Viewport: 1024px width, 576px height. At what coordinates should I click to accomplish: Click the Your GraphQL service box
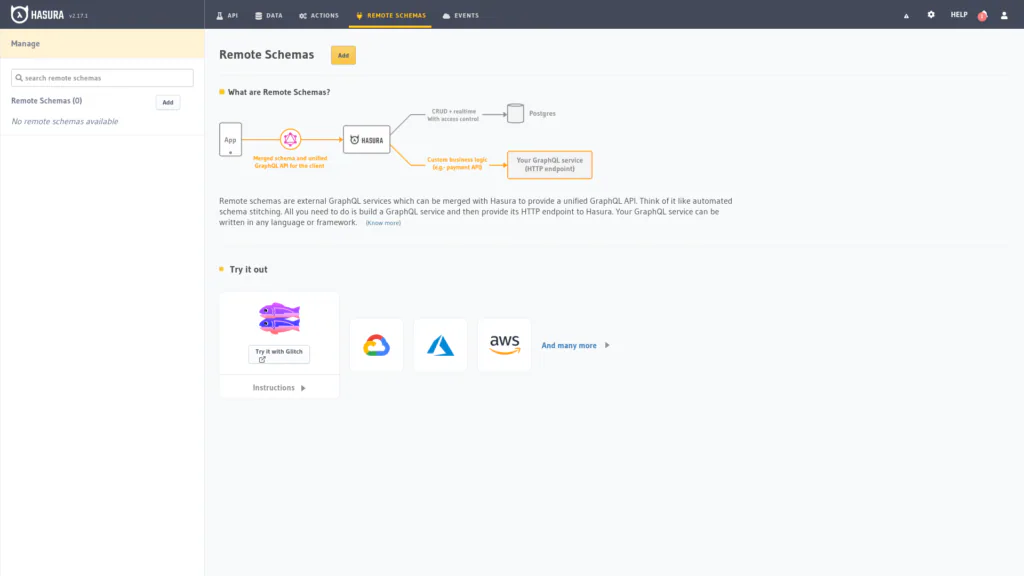tap(550, 165)
